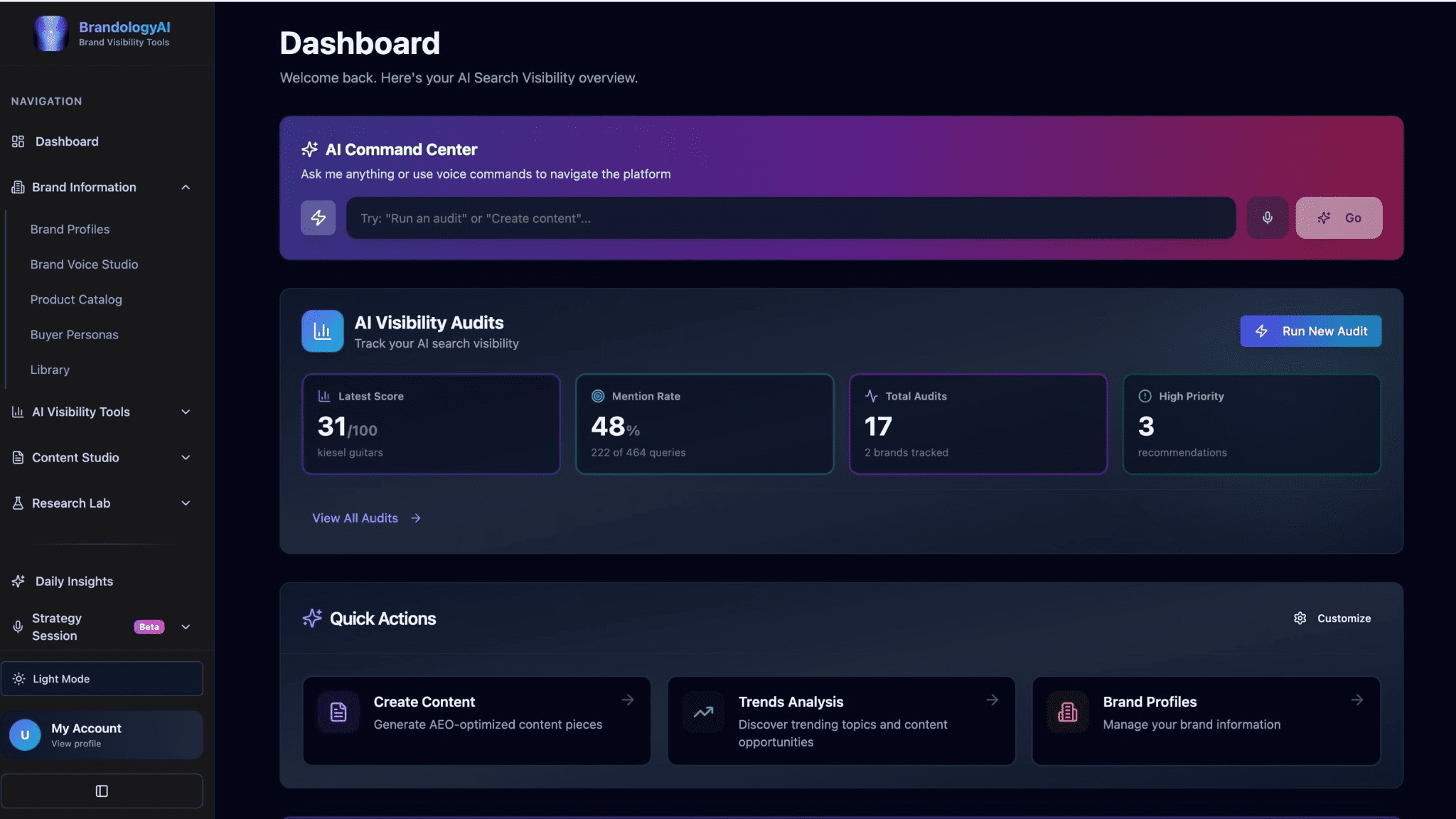Image resolution: width=1456 pixels, height=819 pixels.
Task: Click the sidebar collapse panel icon
Action: (x=102, y=791)
